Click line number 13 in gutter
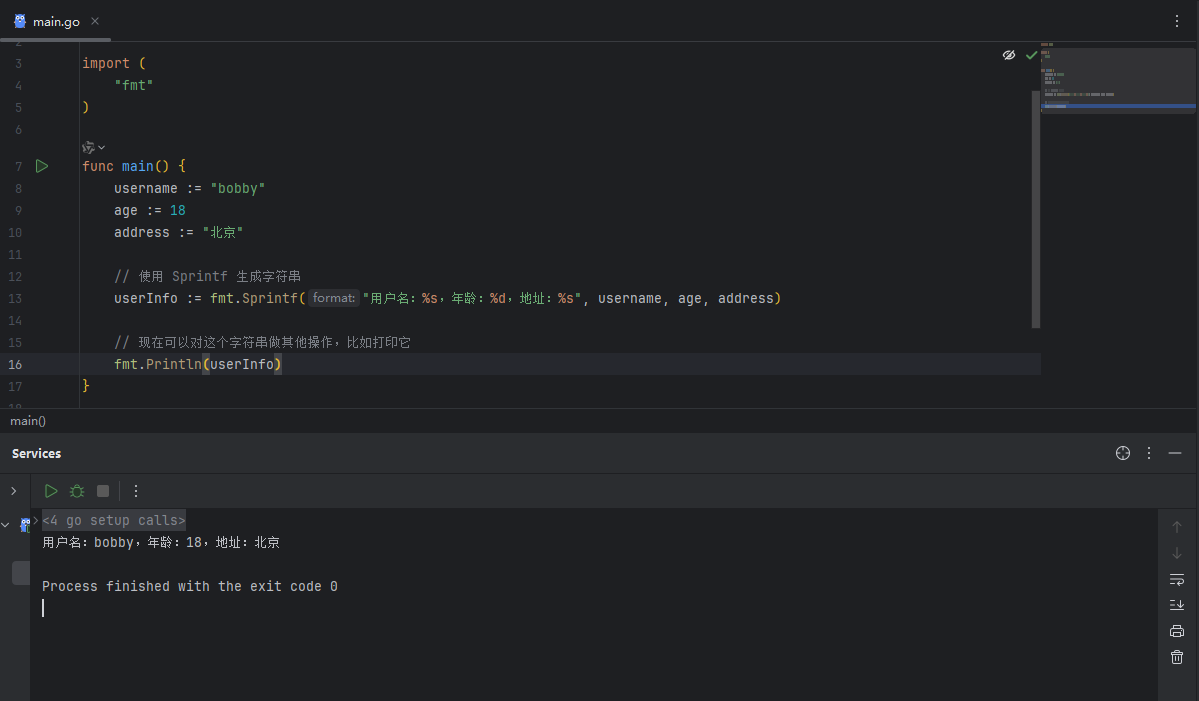 [15, 298]
